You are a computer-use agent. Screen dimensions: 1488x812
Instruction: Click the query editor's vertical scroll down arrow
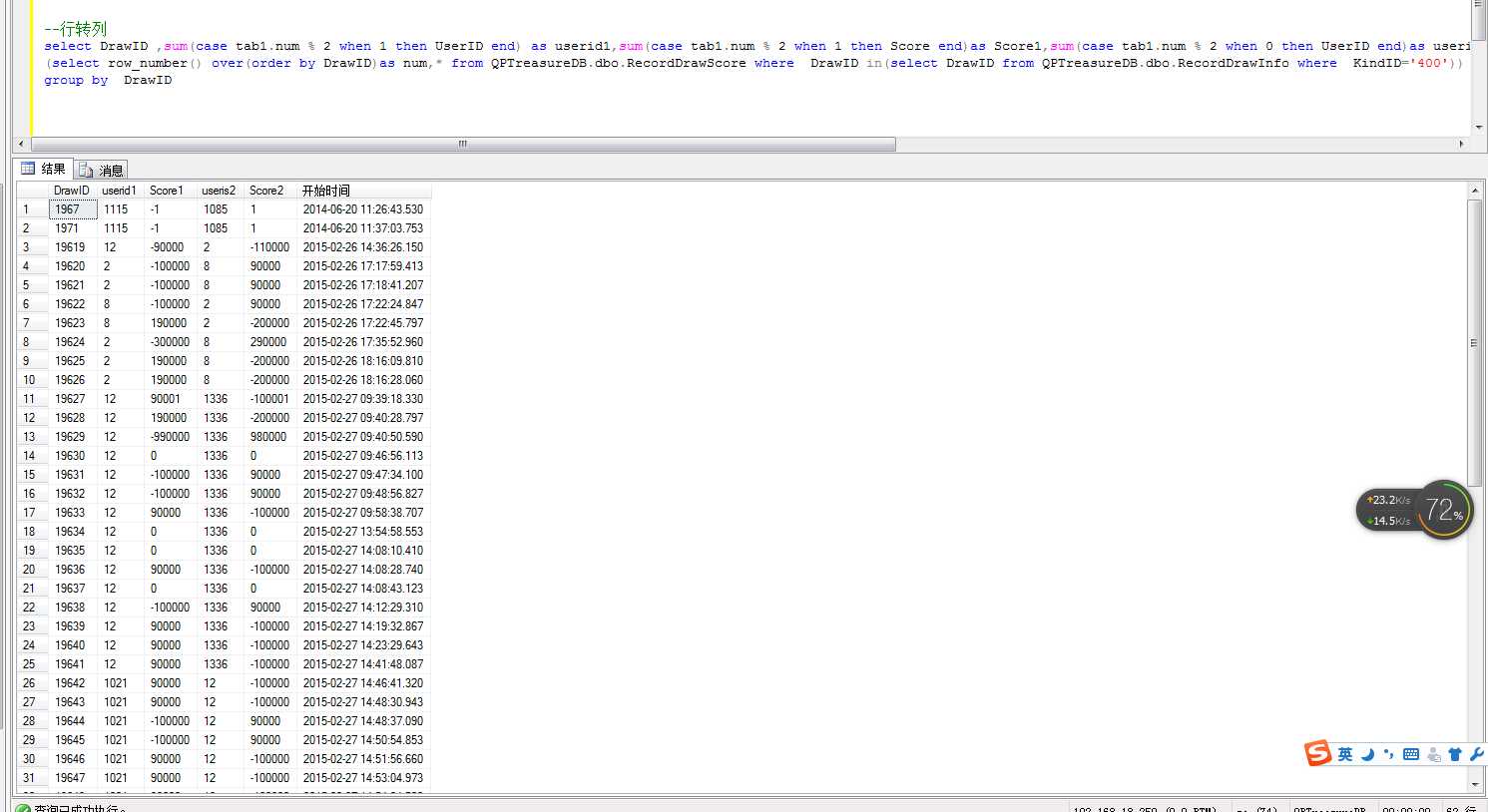pyautogui.click(x=1479, y=128)
